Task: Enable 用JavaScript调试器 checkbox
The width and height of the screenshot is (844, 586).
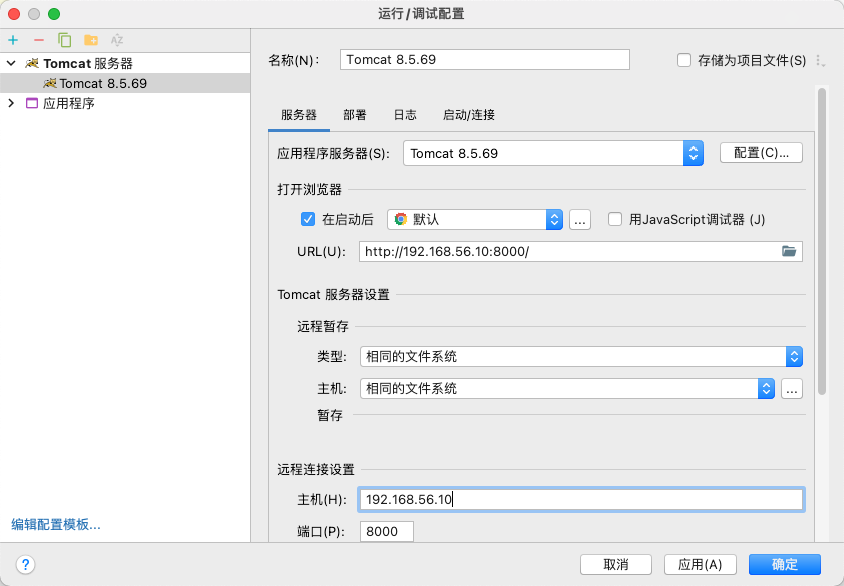Action: [615, 219]
